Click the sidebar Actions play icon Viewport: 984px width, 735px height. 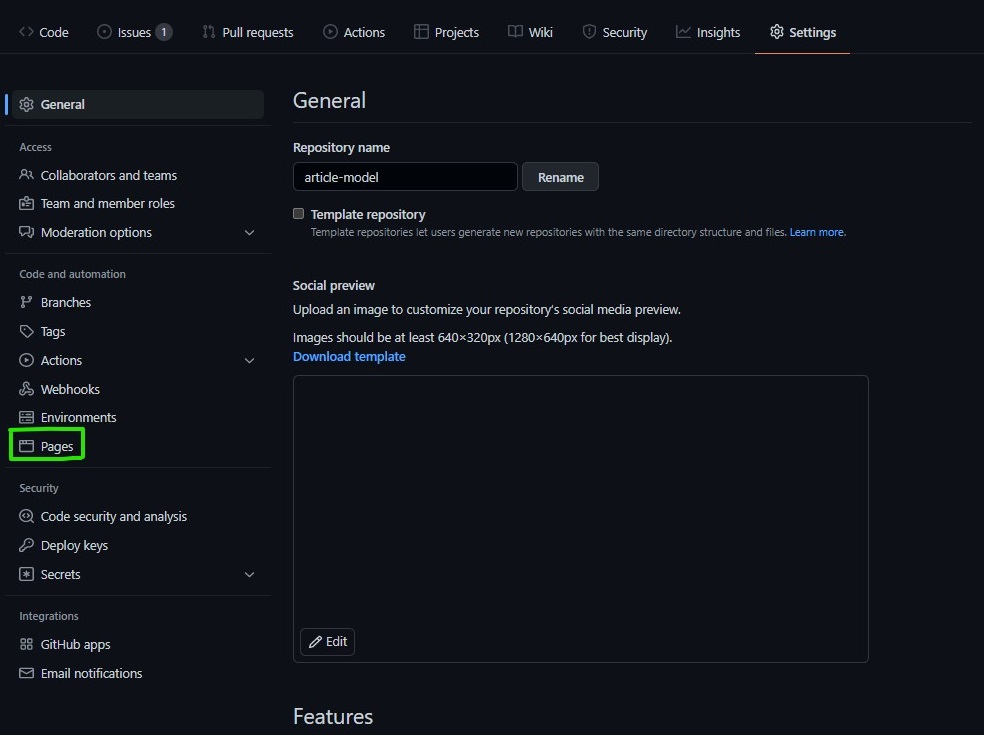(x=26, y=360)
